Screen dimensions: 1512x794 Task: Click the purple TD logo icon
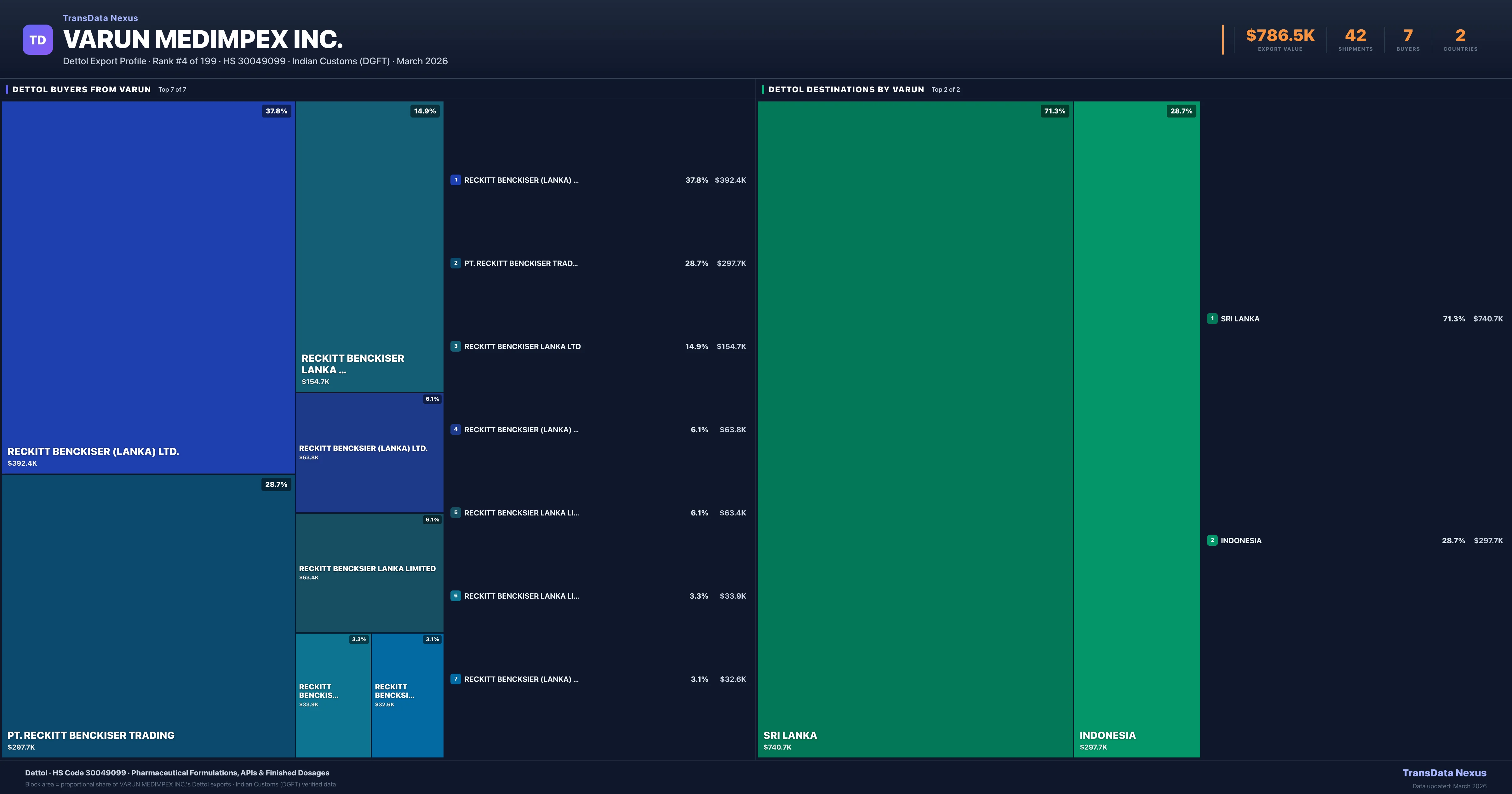coord(37,40)
